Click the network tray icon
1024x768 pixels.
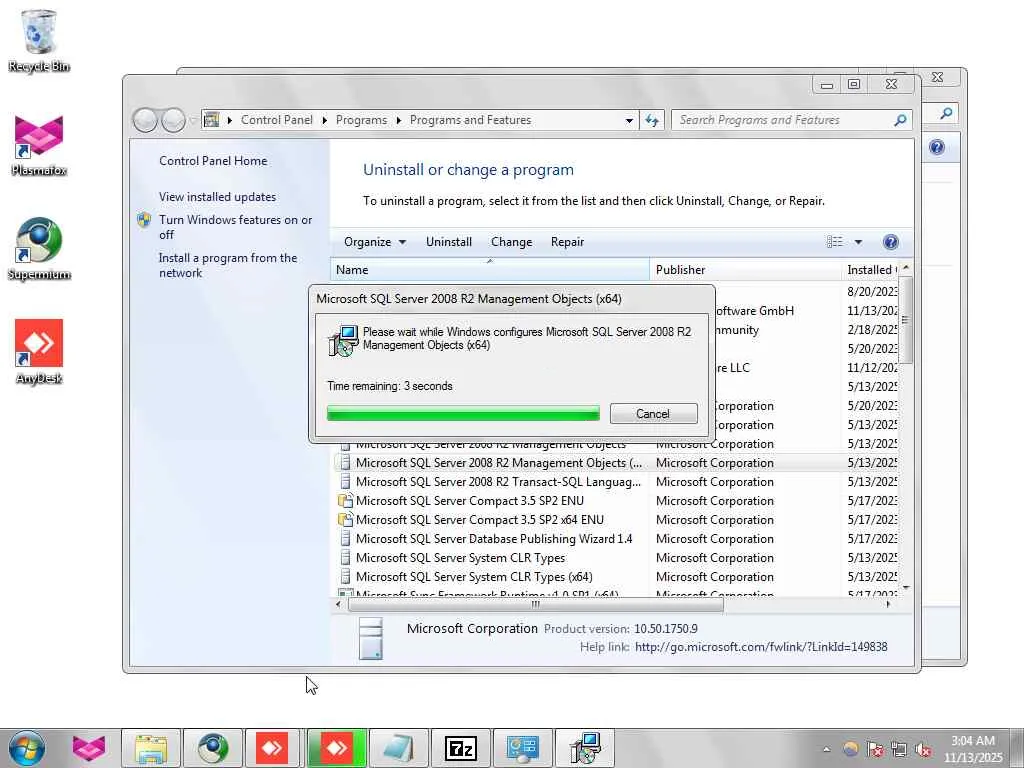click(899, 749)
